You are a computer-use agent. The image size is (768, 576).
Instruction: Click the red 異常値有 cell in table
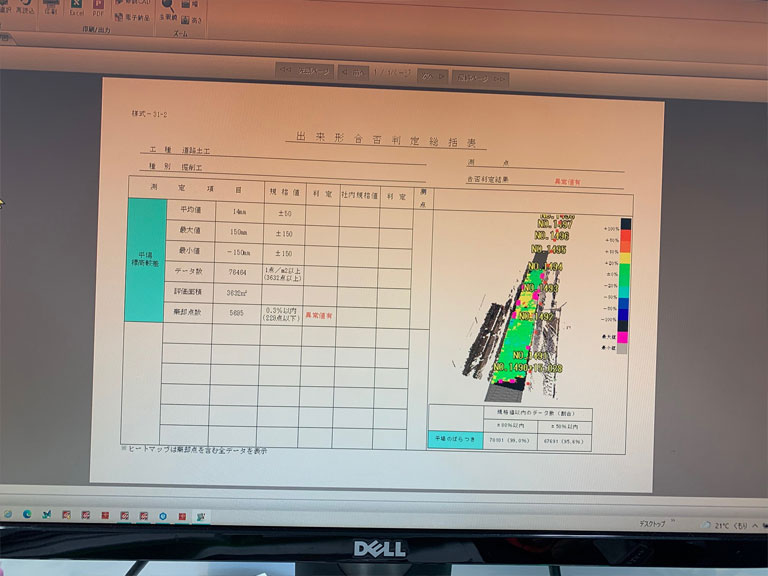click(x=319, y=315)
